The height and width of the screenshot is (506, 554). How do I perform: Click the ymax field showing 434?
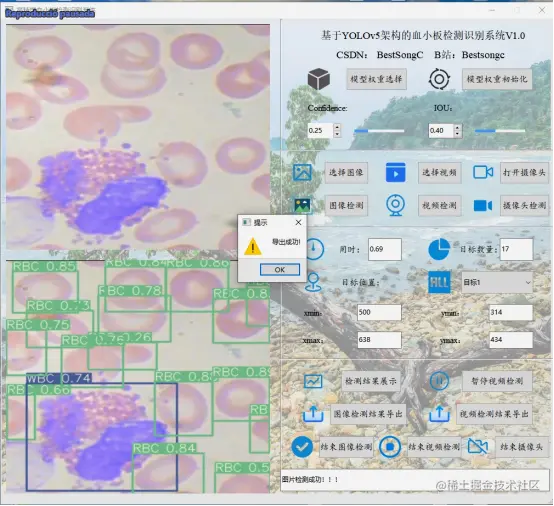pos(511,340)
